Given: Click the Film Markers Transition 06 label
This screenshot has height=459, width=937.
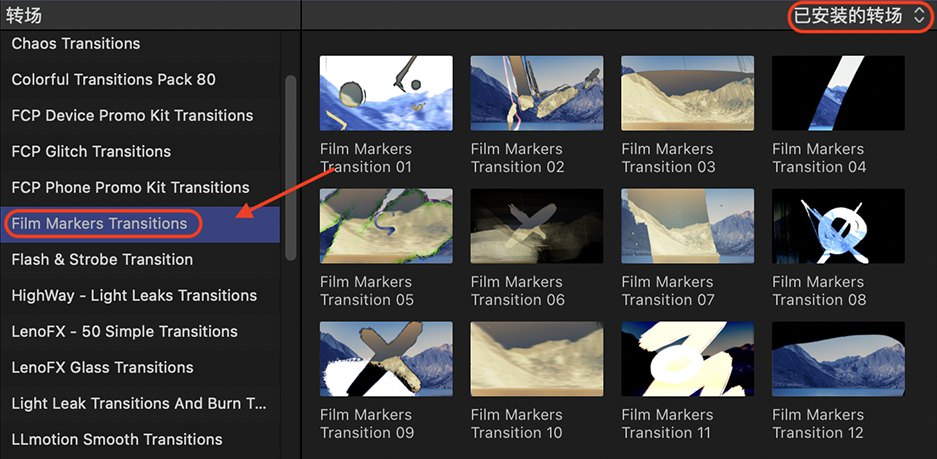Looking at the screenshot, I should (518, 290).
